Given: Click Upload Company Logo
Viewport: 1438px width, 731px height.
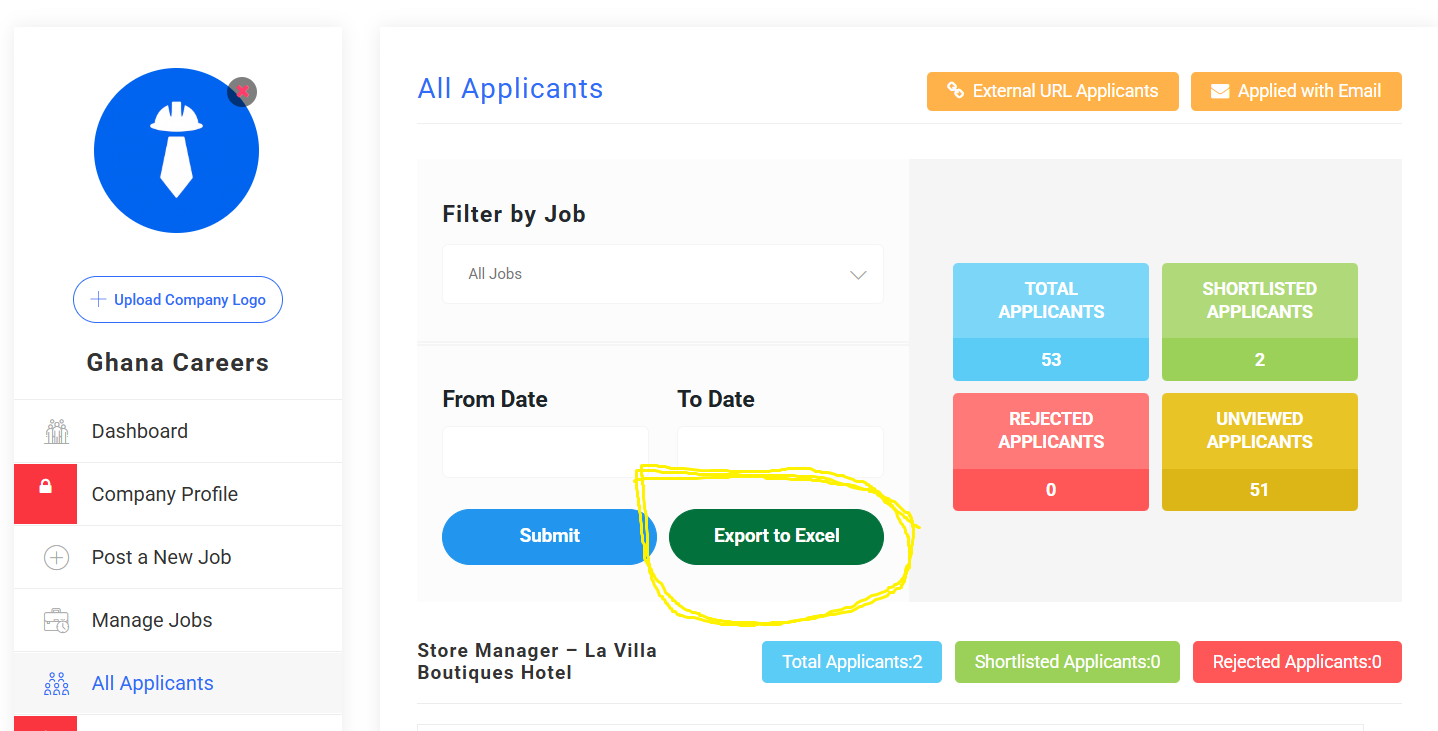Looking at the screenshot, I should (x=177, y=299).
